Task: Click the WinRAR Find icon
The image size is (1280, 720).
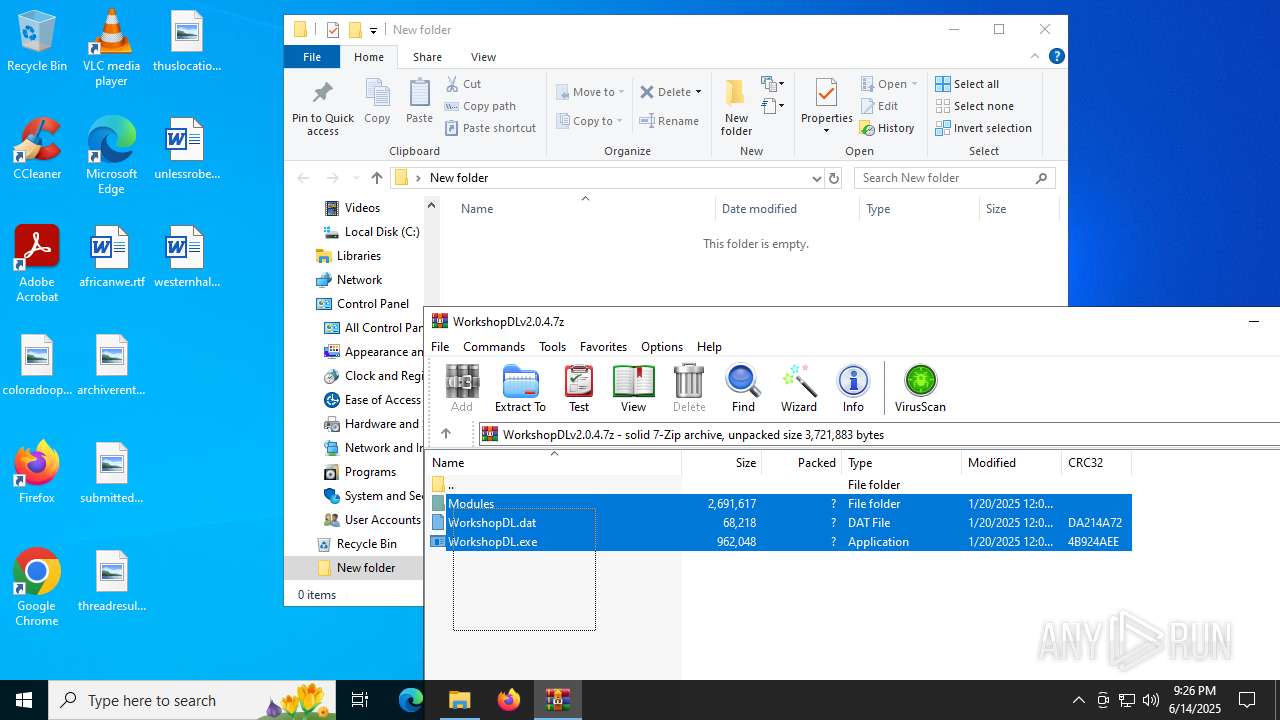Action: (743, 388)
